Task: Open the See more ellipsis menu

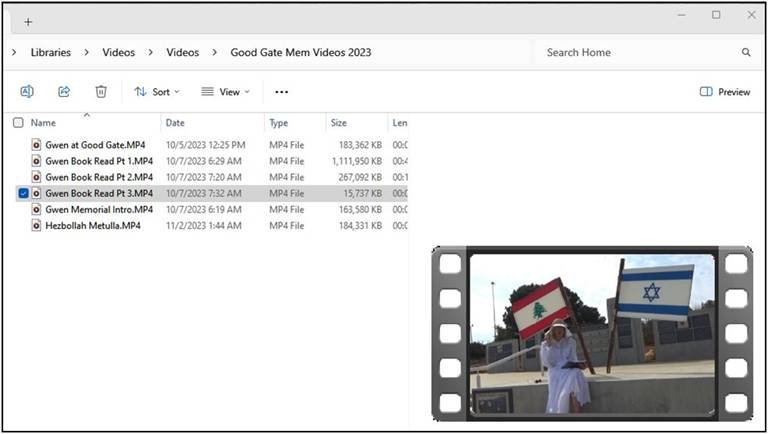Action: [282, 92]
